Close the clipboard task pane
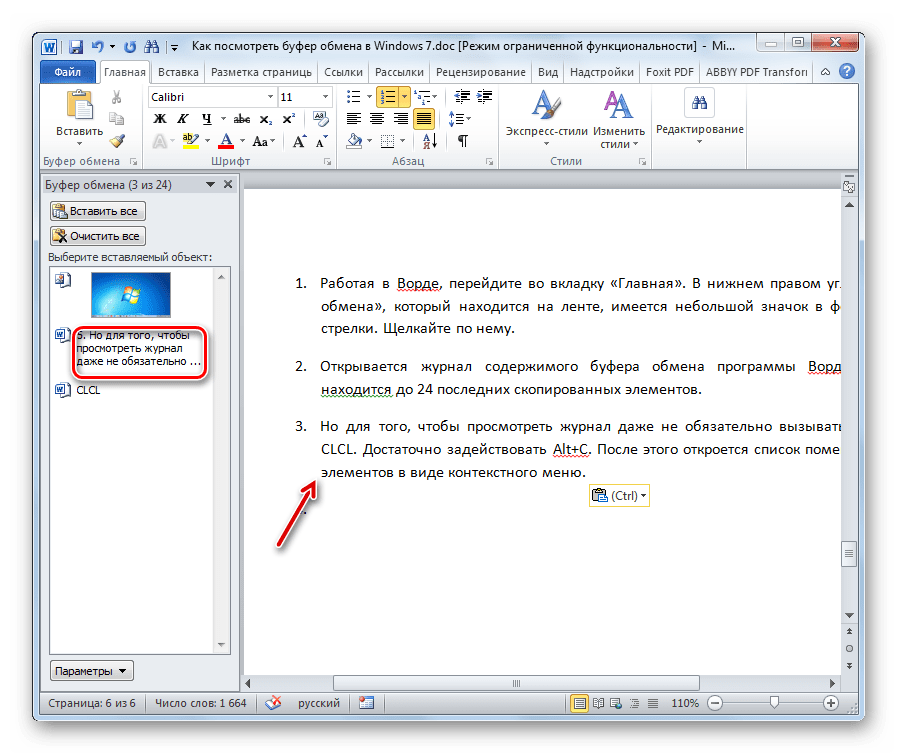This screenshot has height=754, width=898. (x=228, y=184)
